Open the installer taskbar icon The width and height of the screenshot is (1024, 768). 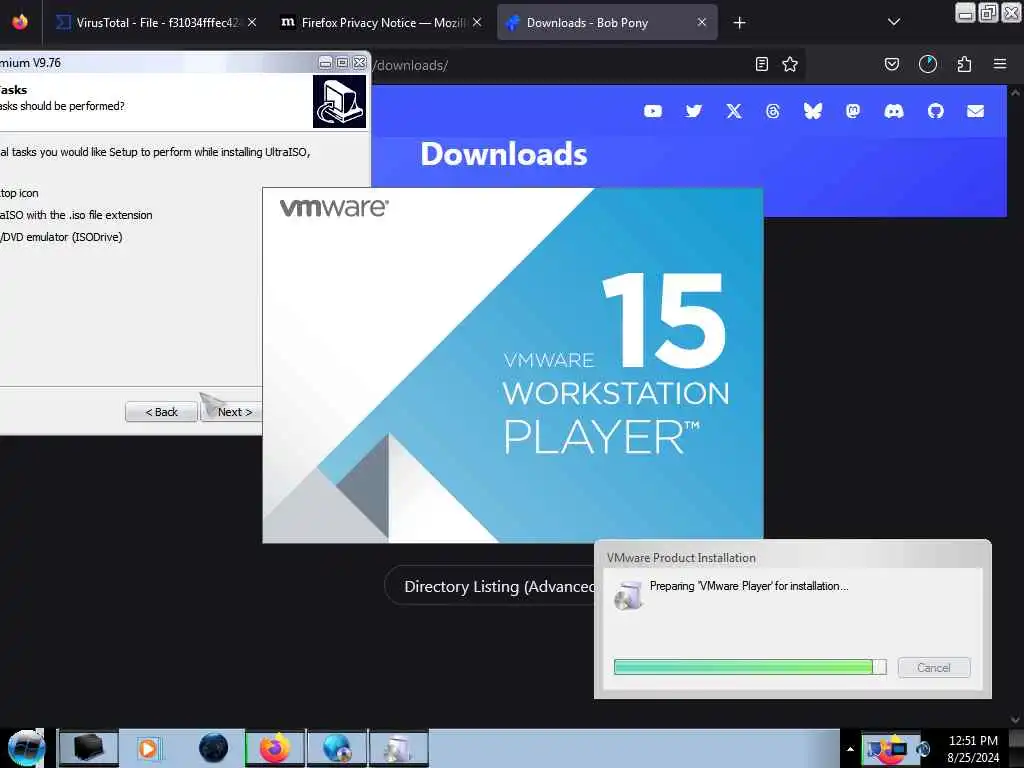398,748
